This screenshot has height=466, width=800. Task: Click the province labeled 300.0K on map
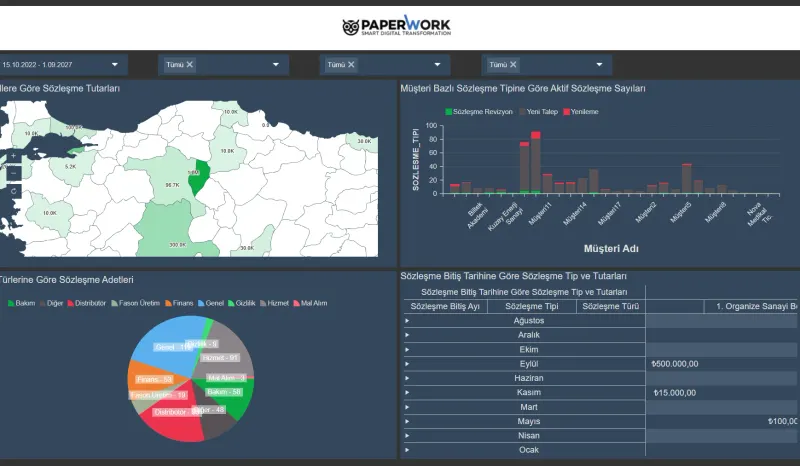[x=168, y=230]
